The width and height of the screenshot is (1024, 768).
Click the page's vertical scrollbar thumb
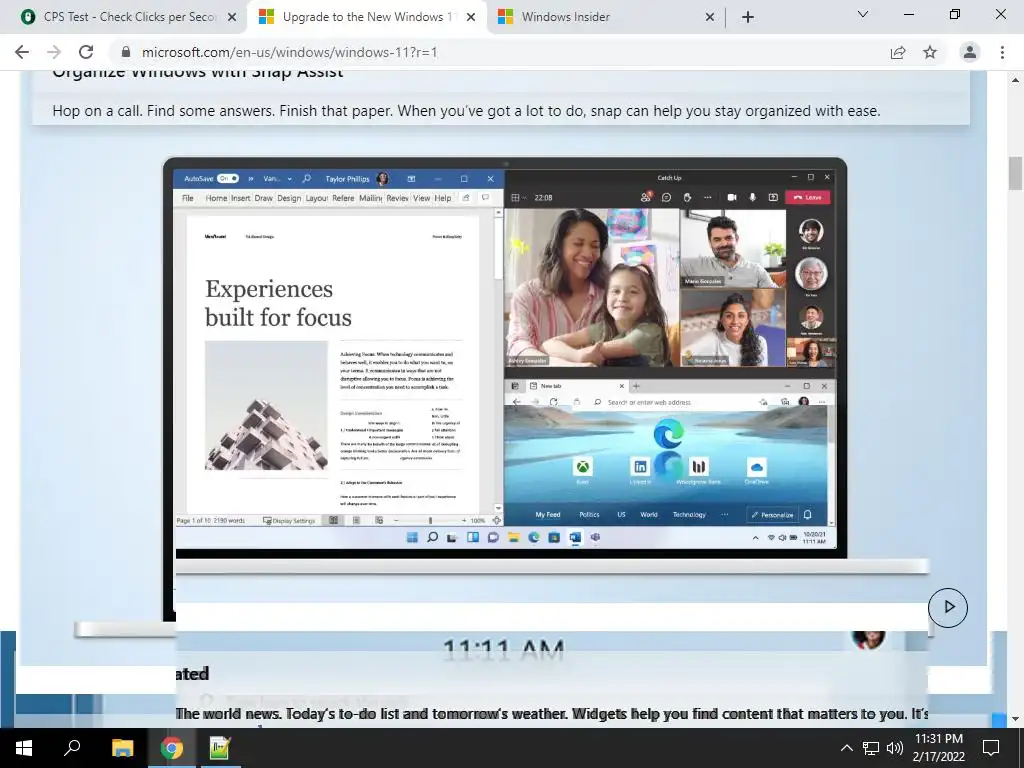[1015, 173]
